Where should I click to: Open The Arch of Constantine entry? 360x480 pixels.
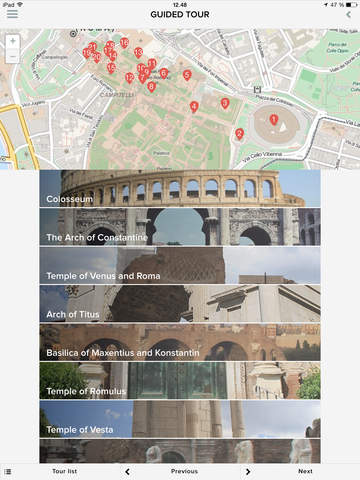point(180,227)
